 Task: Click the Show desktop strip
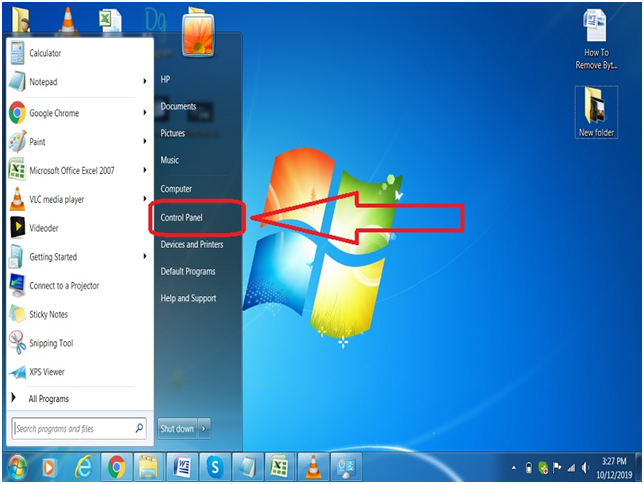[x=638, y=467]
